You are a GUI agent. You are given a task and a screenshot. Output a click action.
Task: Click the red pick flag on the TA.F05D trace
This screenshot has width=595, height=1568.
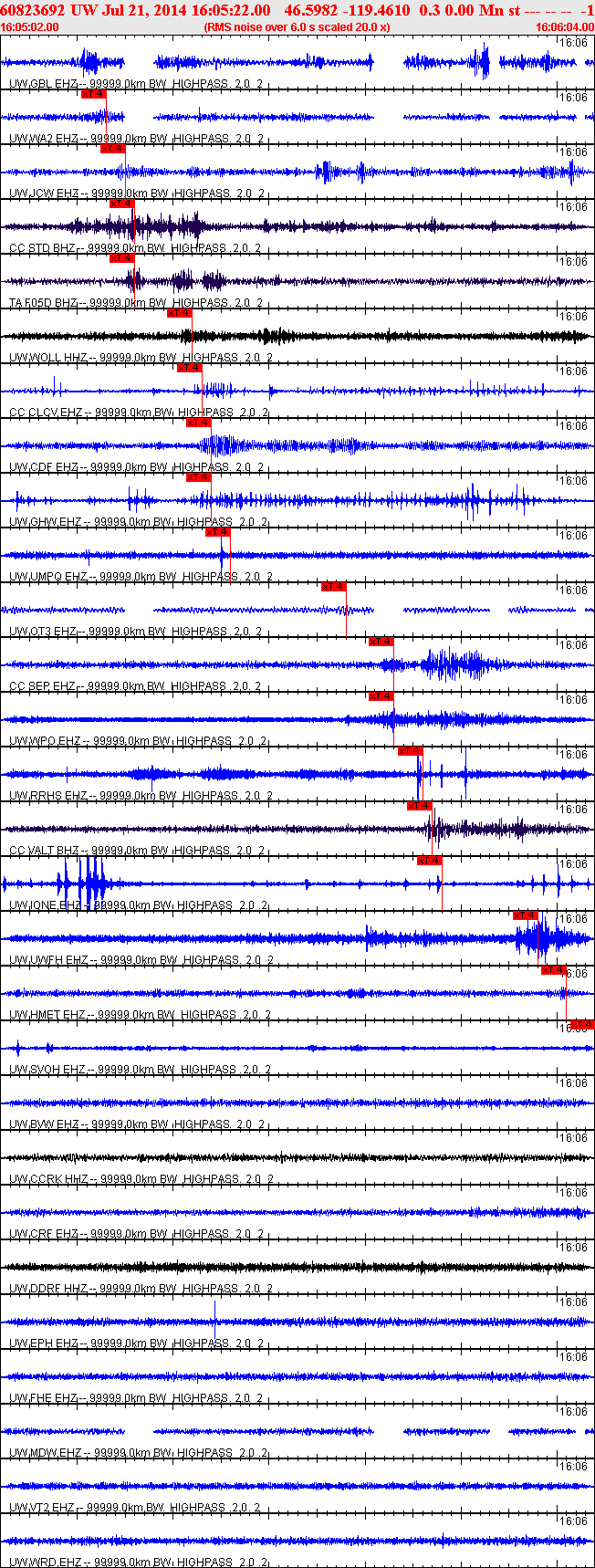pos(122,258)
